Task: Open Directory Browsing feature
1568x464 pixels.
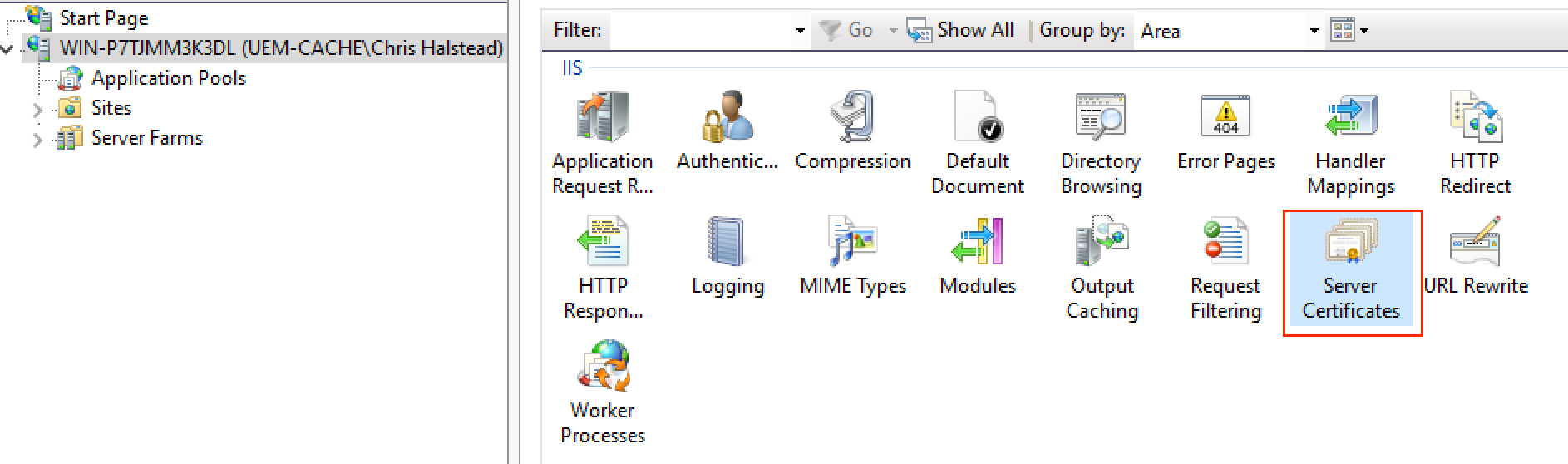Action: (1101, 144)
